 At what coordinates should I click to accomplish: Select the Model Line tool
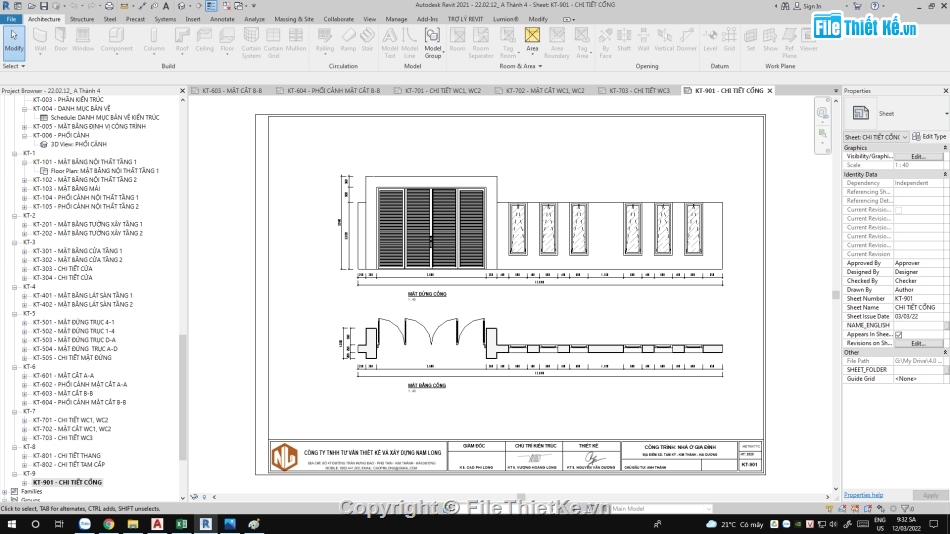point(410,42)
